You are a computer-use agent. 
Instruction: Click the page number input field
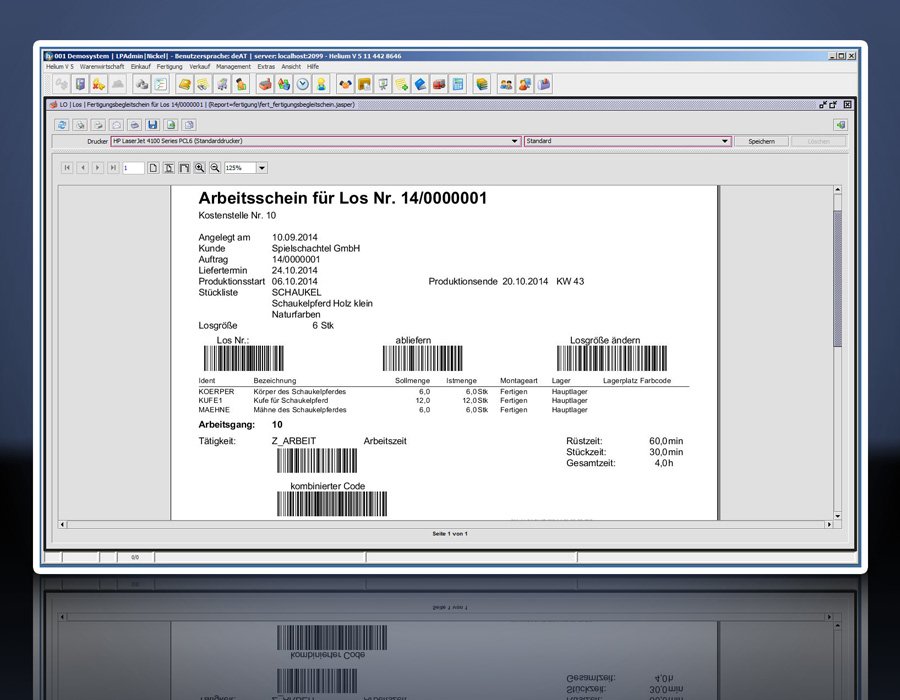(133, 168)
